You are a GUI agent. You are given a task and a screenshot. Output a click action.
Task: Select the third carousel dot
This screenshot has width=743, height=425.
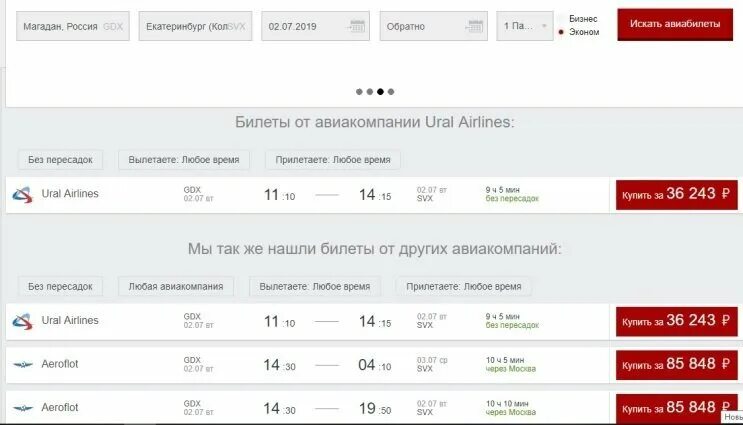[x=380, y=92]
